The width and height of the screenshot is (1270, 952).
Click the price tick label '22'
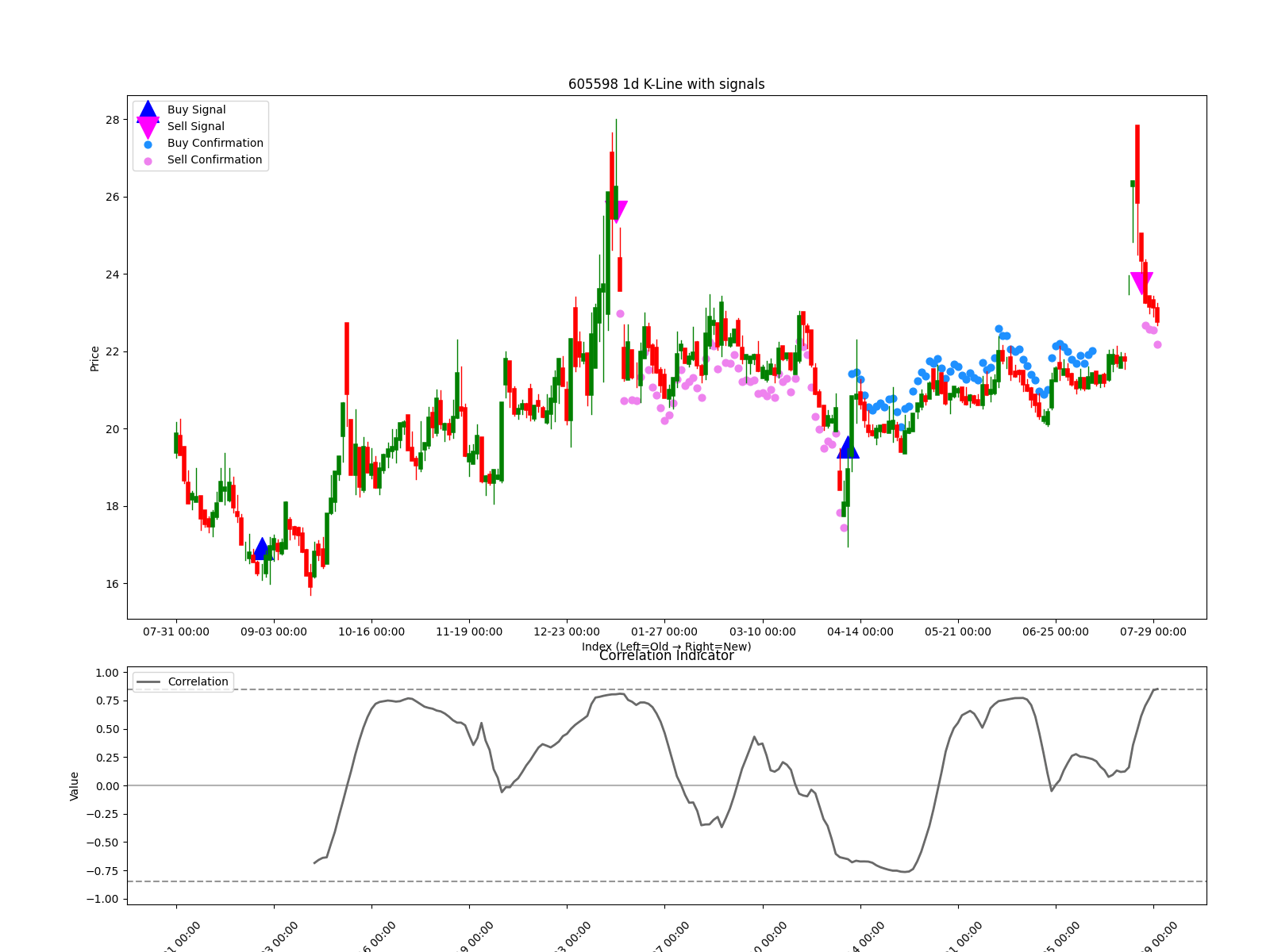point(112,351)
